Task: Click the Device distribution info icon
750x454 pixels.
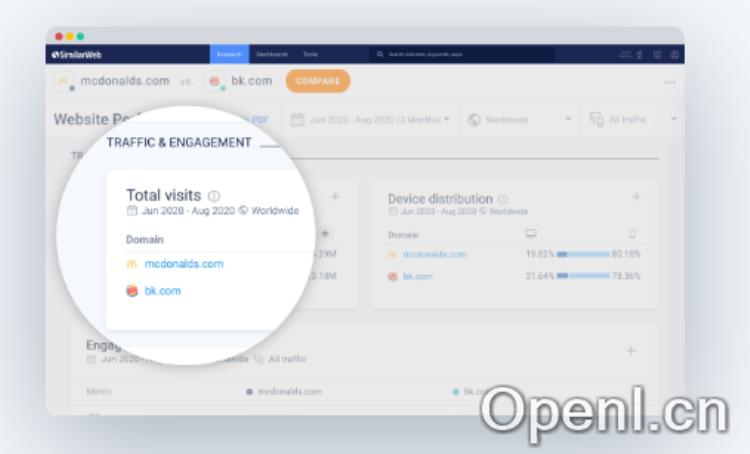Action: pos(503,199)
